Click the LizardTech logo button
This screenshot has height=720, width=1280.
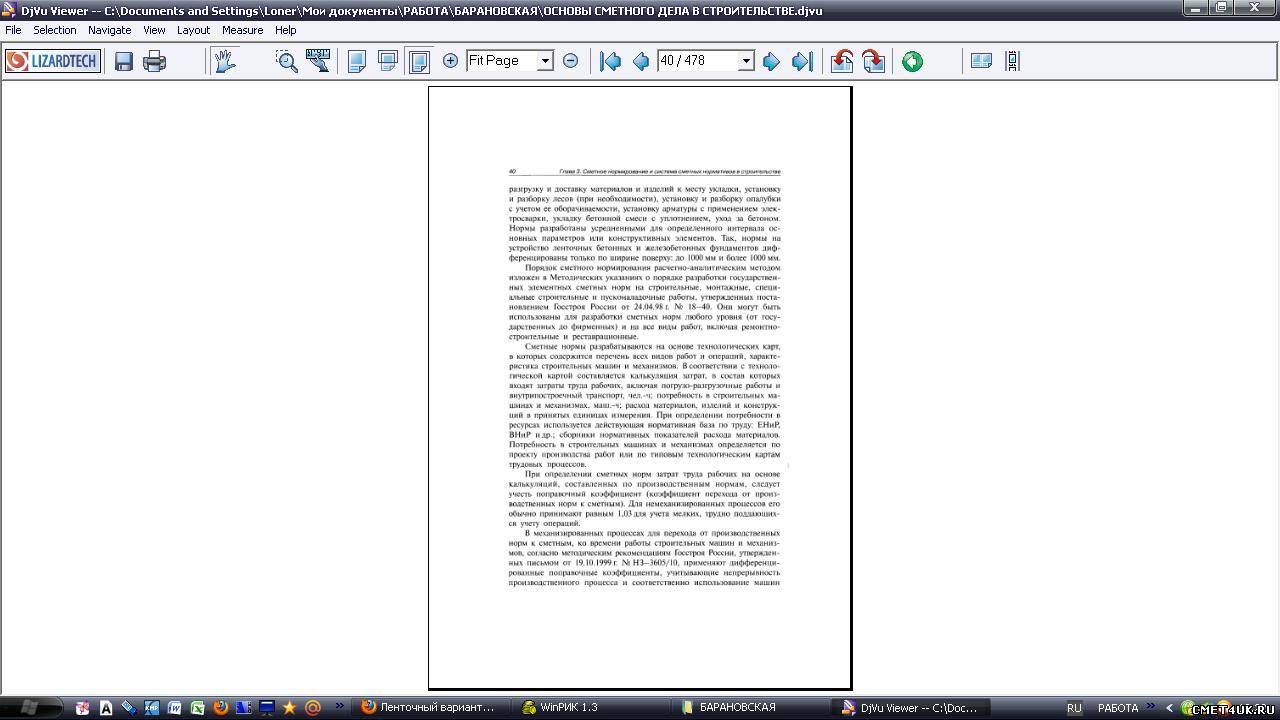tap(53, 61)
